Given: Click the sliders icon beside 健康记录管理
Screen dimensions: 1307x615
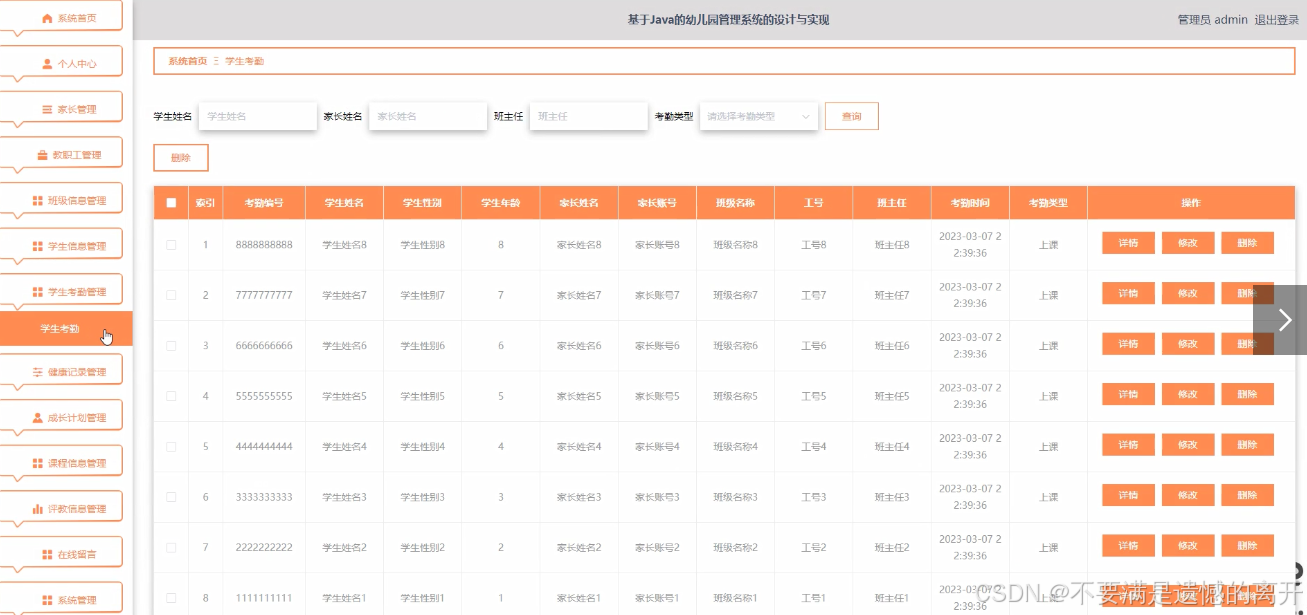Looking at the screenshot, I should tap(38, 372).
